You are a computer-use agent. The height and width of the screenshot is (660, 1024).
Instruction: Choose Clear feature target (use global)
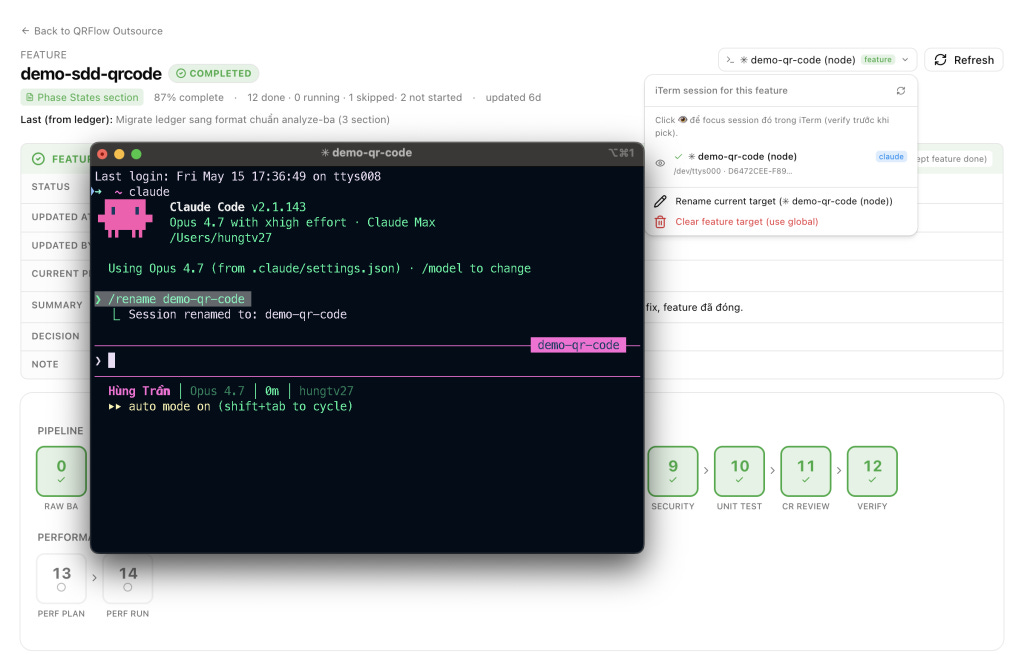[x=780, y=222]
